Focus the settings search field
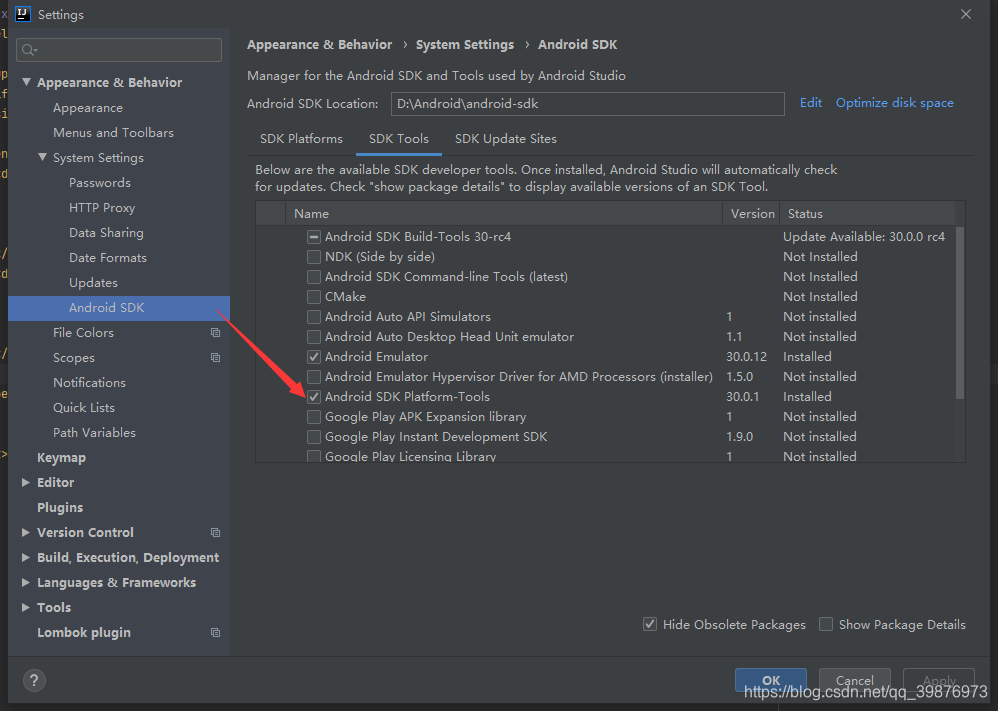 (119, 50)
